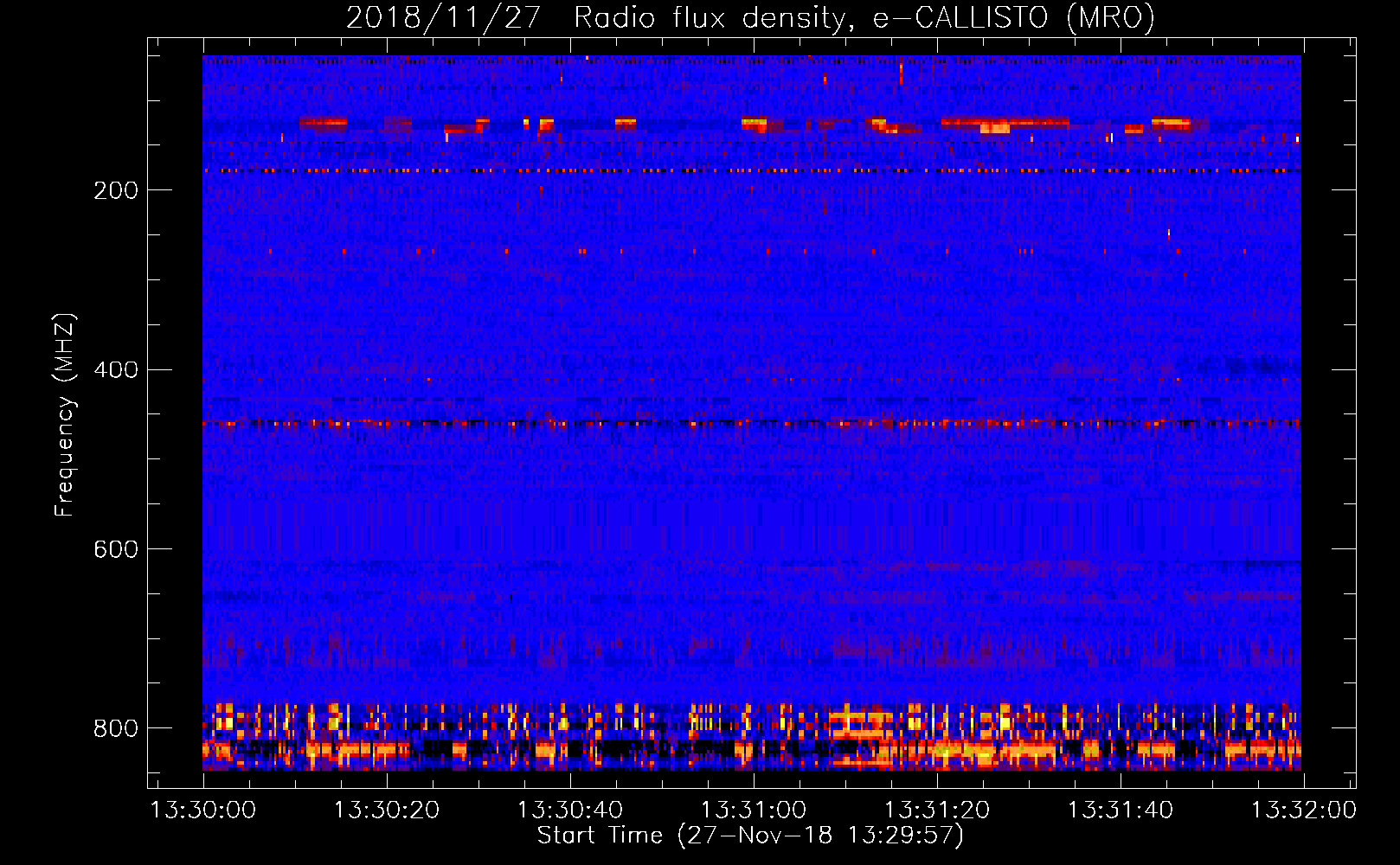Image resolution: width=1400 pixels, height=865 pixels.
Task: Click the '400' frequency tick label
Action: 116,370
